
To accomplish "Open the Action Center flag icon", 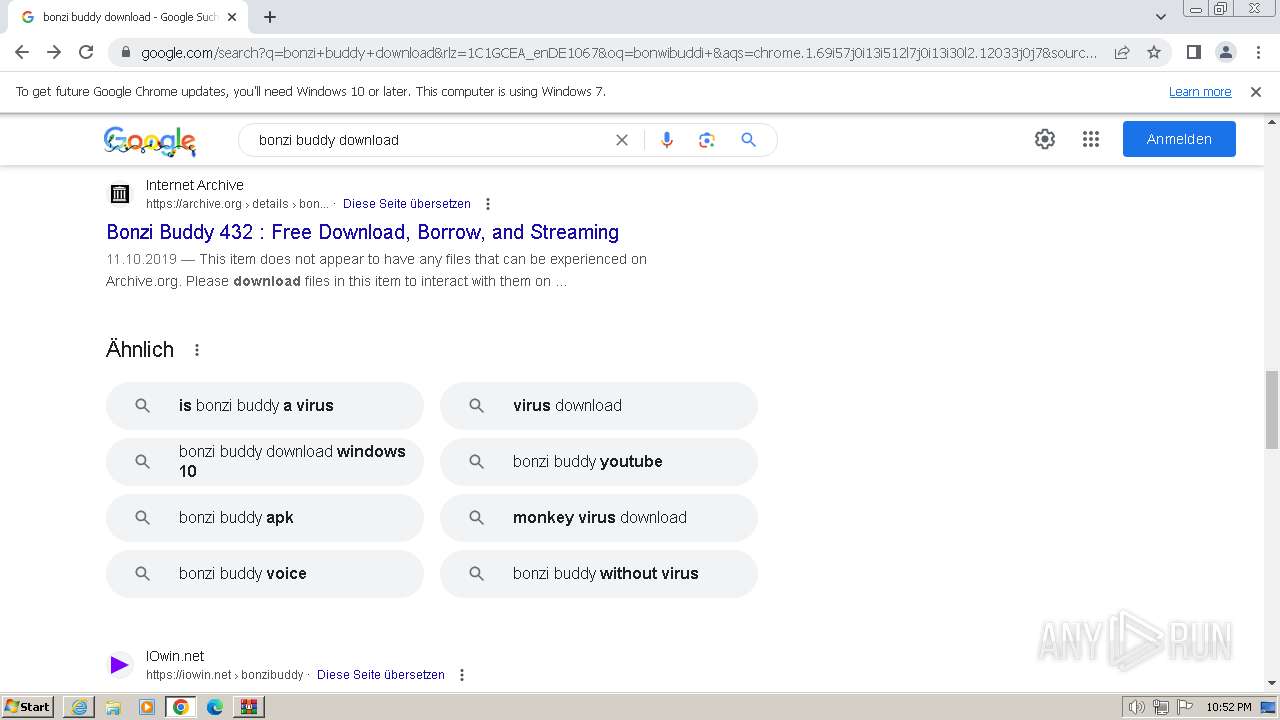I will [1184, 707].
